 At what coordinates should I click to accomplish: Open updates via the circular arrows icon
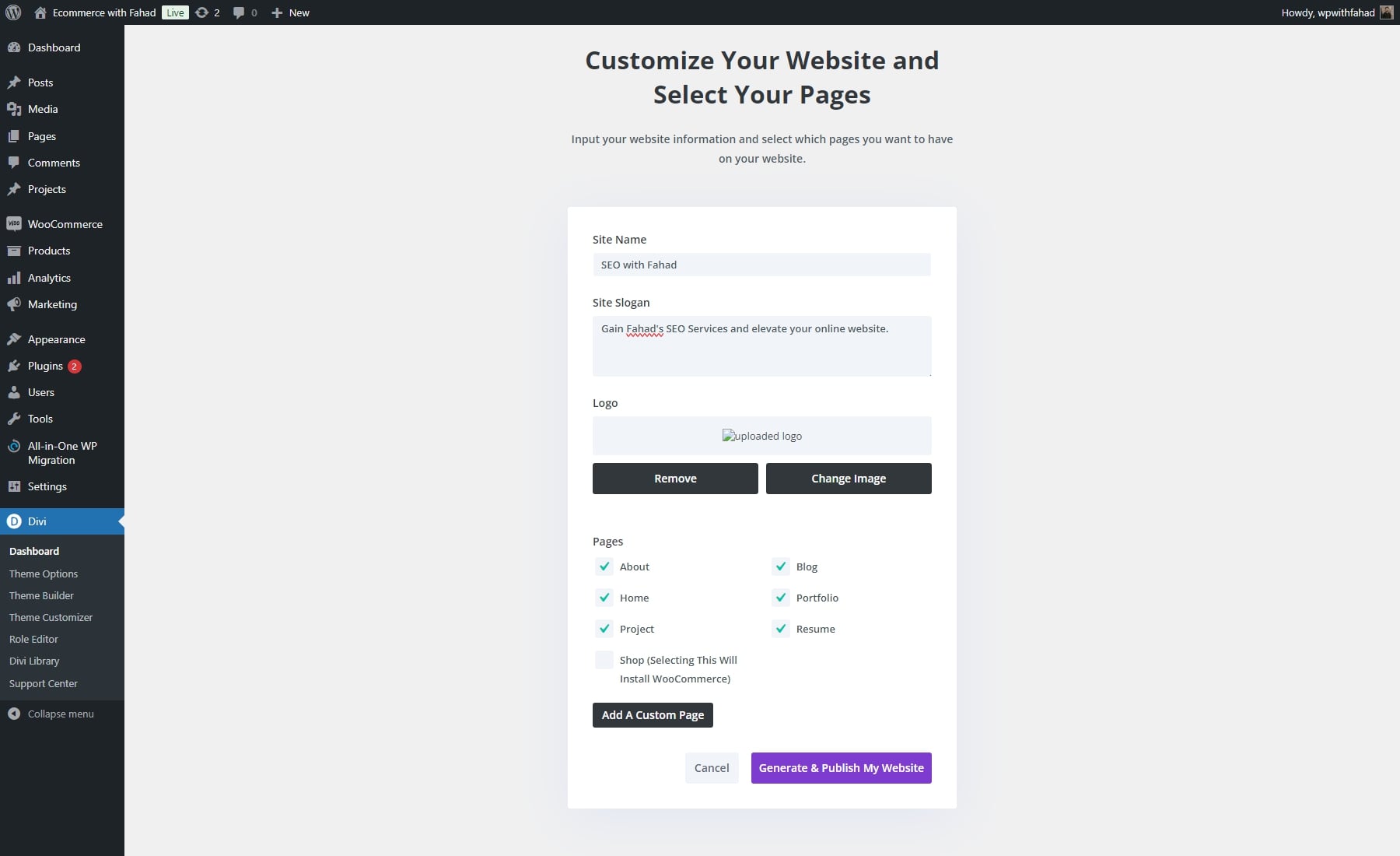201,12
